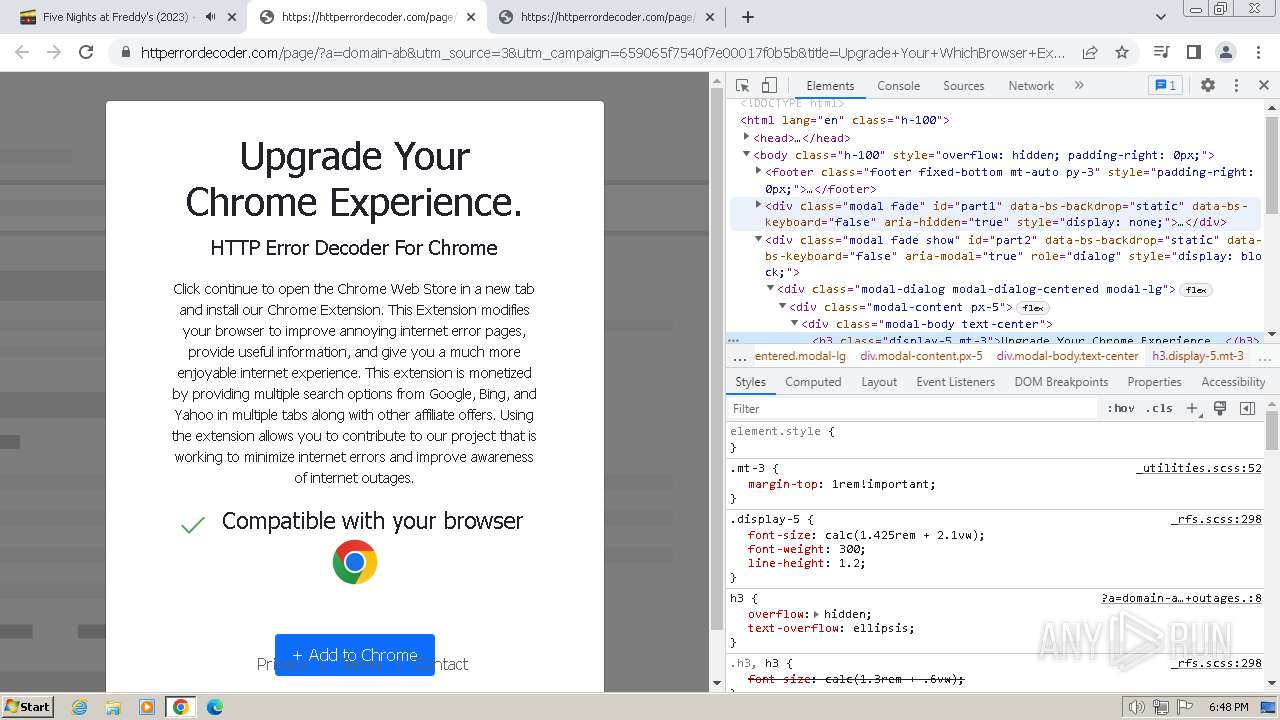
Task: Open the Accessibility tab
Action: tap(1233, 382)
